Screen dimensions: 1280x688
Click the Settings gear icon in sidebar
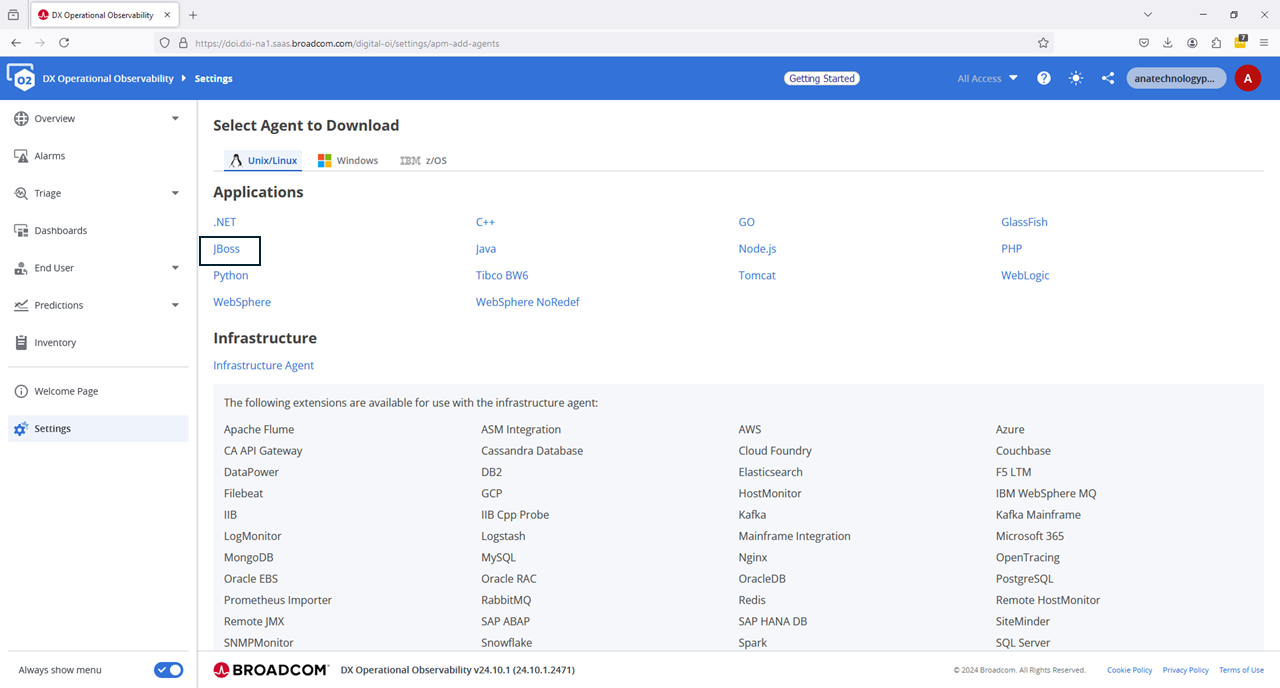point(21,429)
